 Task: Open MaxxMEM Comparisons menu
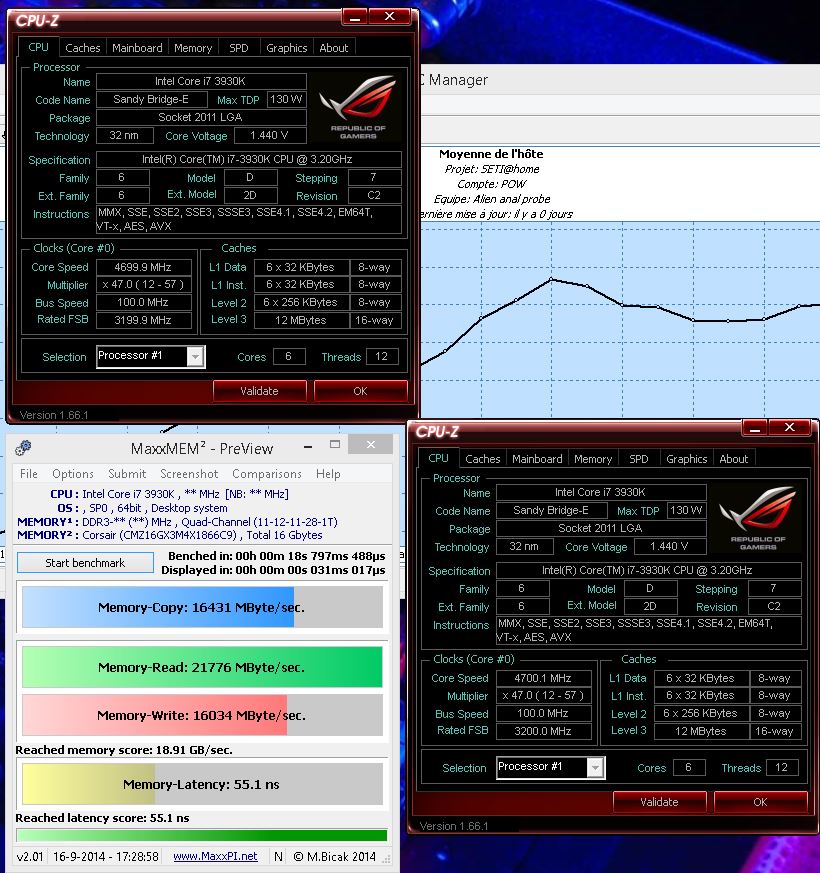coord(267,474)
